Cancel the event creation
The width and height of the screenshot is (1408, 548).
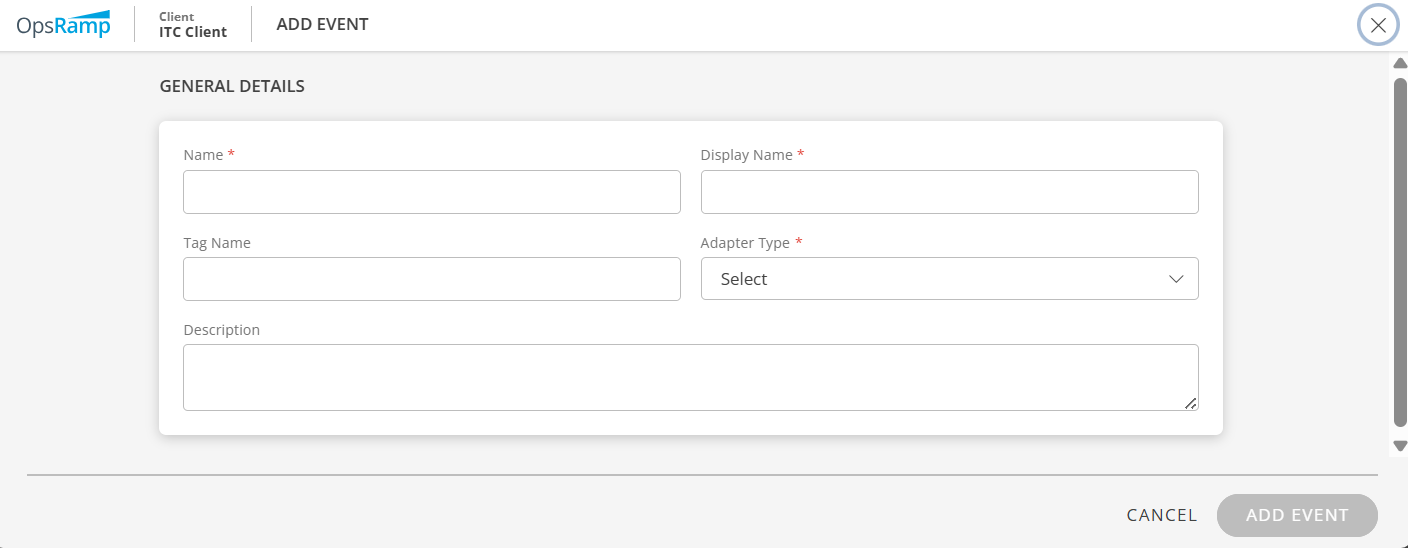[x=1161, y=515]
